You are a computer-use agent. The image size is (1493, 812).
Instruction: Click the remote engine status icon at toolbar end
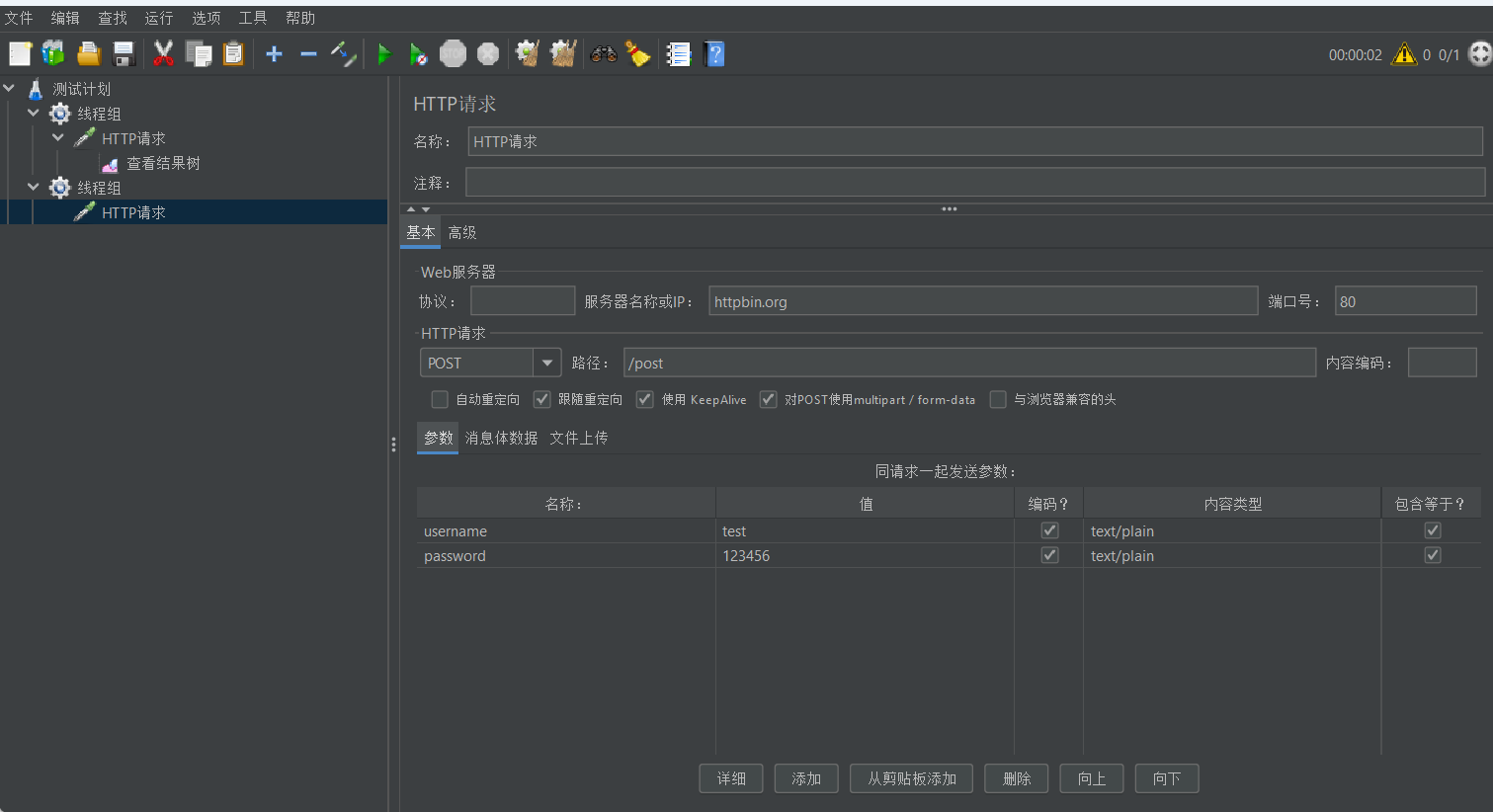tap(1480, 53)
